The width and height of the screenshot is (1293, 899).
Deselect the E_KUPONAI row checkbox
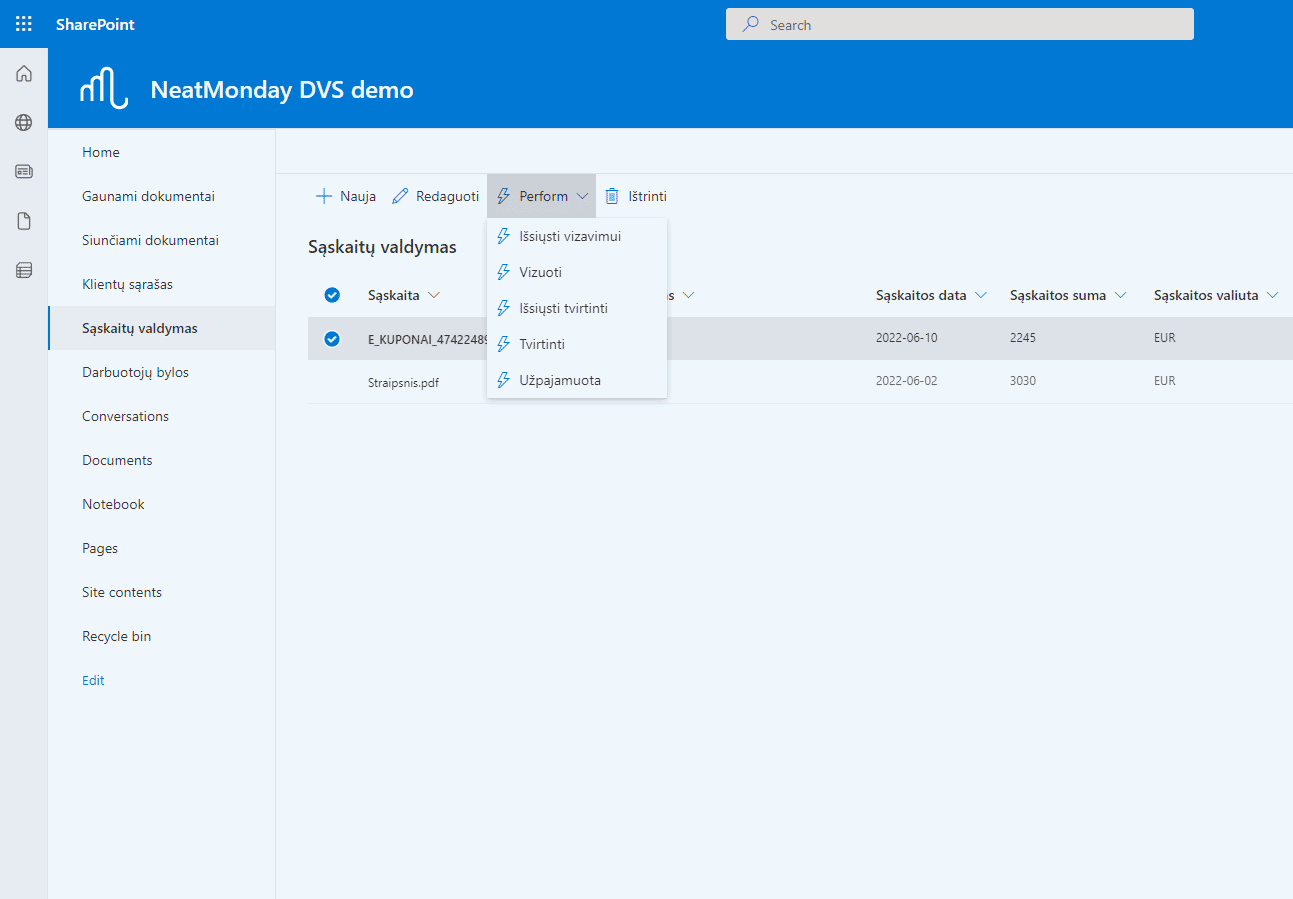coord(332,338)
